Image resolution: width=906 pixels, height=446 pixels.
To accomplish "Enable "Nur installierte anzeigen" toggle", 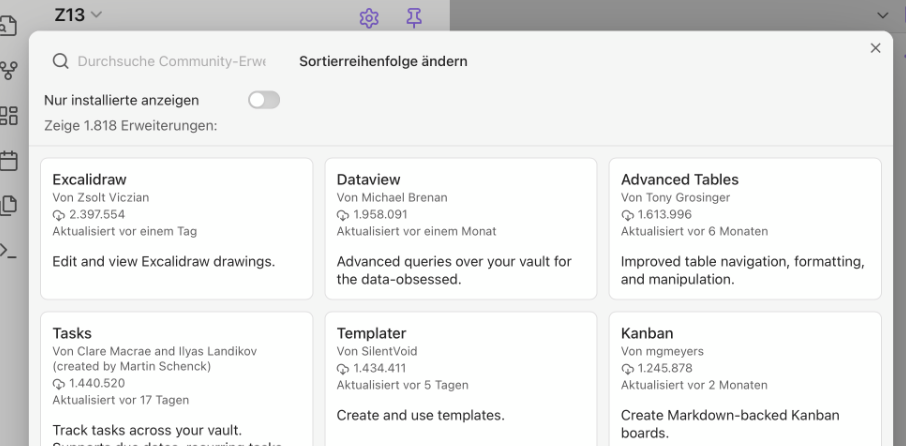I will tap(264, 100).
